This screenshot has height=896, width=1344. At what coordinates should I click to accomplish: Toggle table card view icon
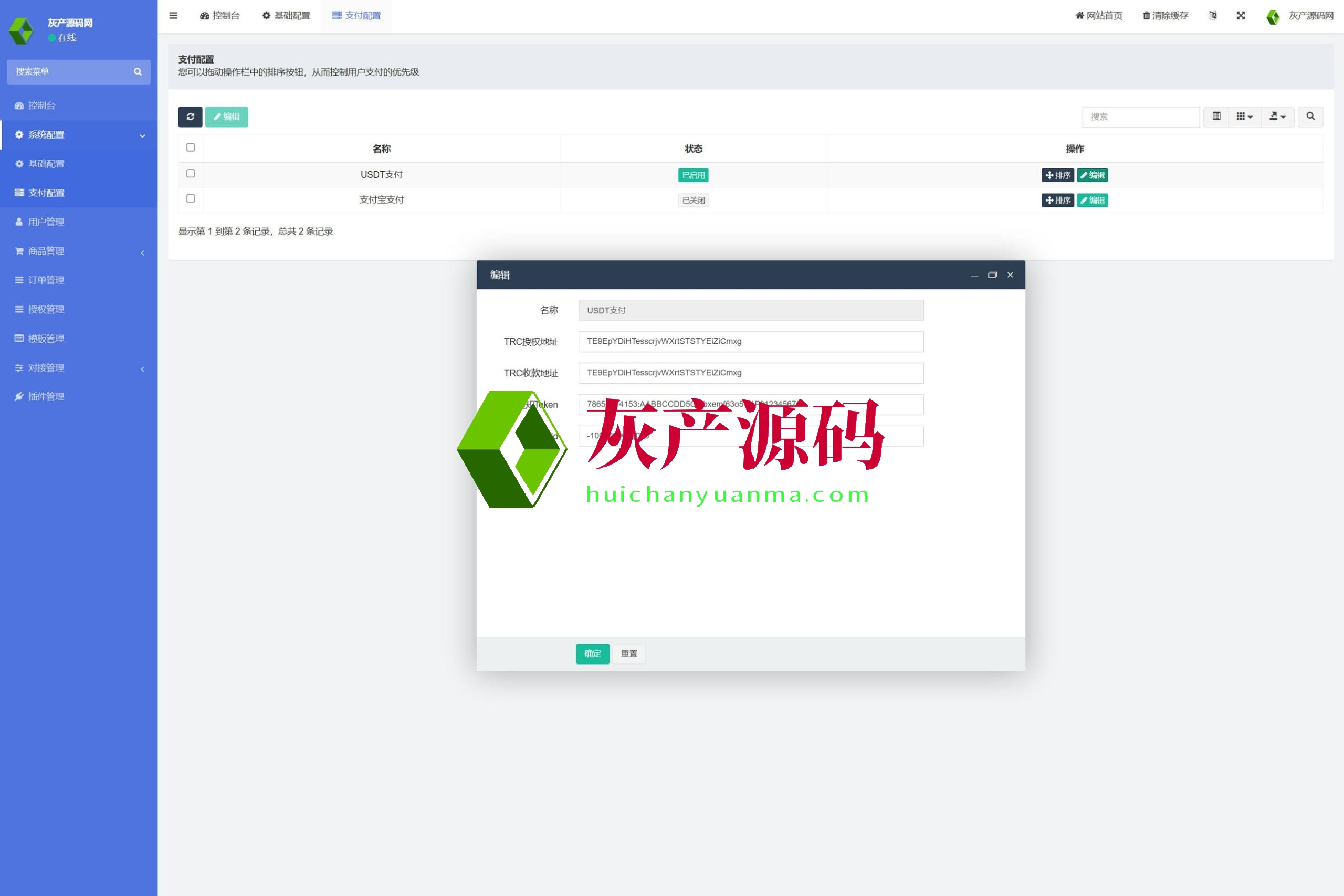coord(1216,117)
